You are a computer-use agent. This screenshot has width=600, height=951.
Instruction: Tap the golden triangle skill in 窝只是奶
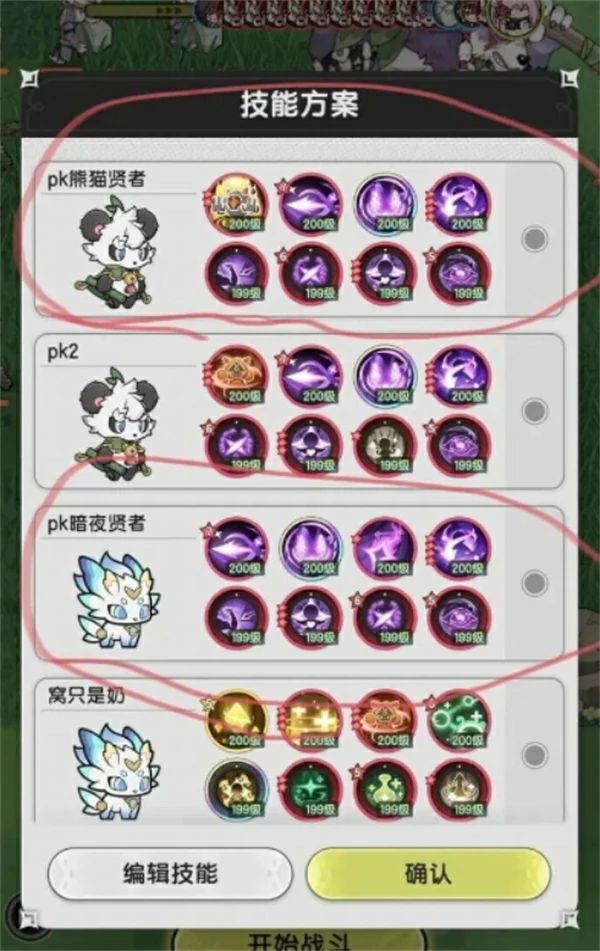pyautogui.click(x=236, y=722)
